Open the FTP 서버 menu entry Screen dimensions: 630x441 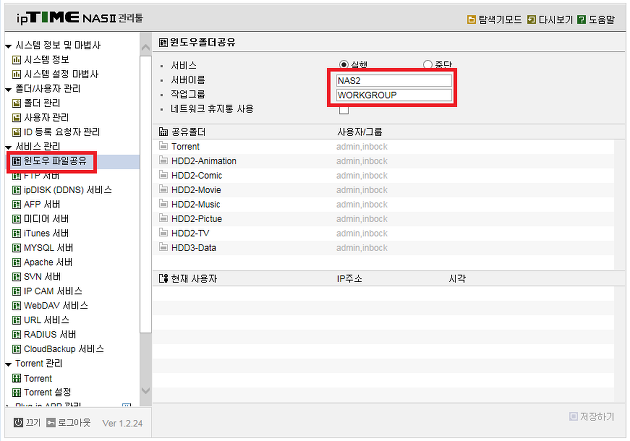click(x=42, y=176)
